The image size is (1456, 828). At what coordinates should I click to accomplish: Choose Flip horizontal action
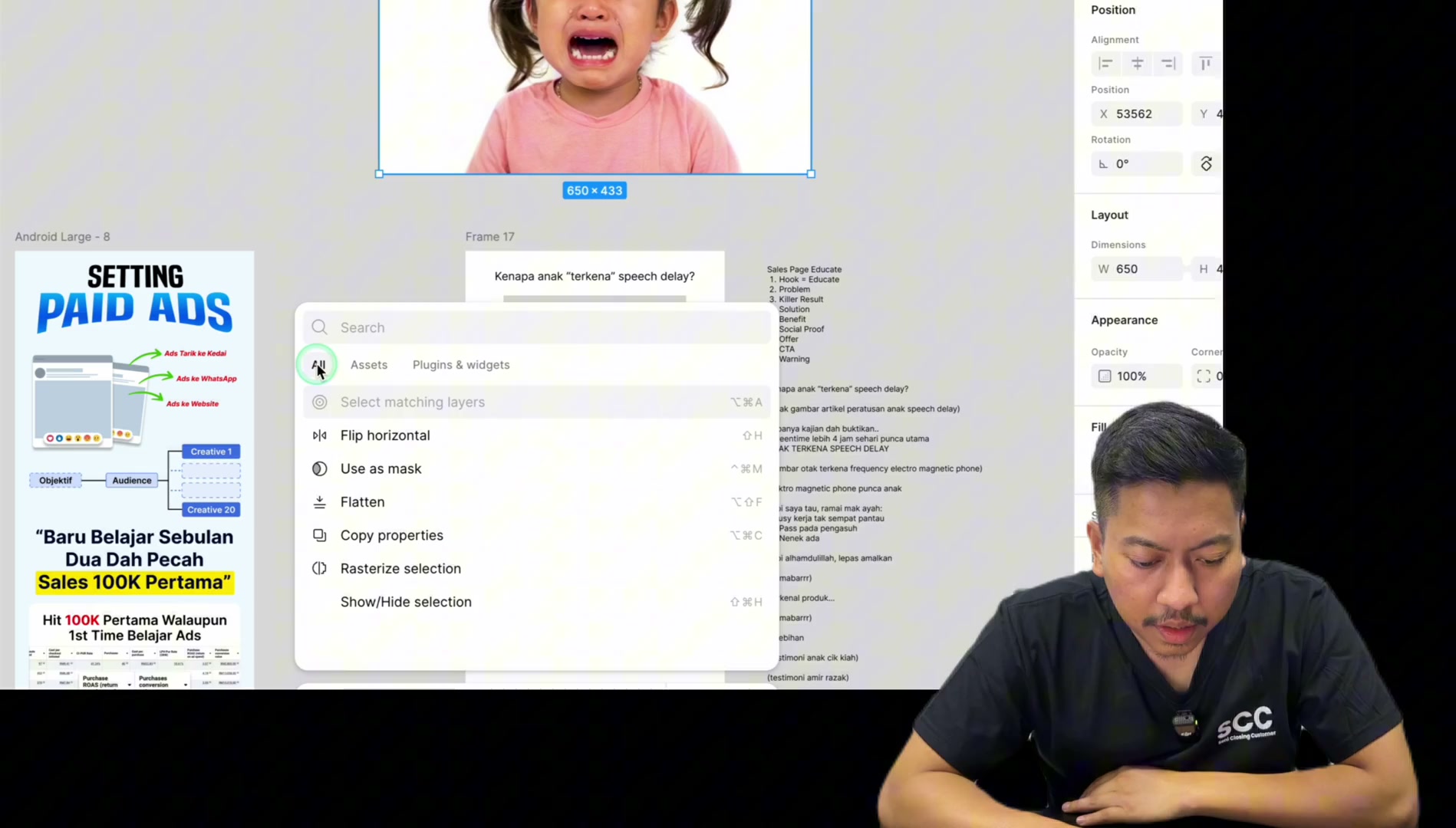point(536,435)
